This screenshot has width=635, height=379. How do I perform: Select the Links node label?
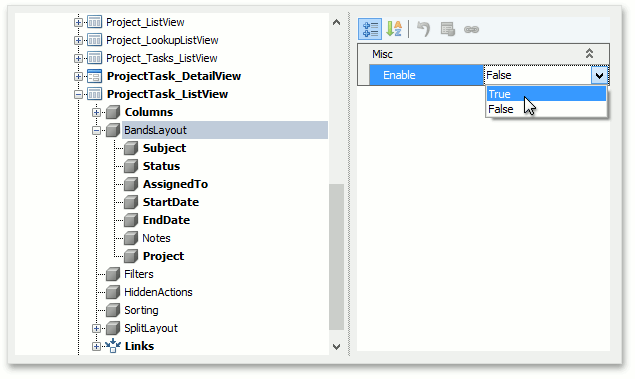click(x=139, y=346)
